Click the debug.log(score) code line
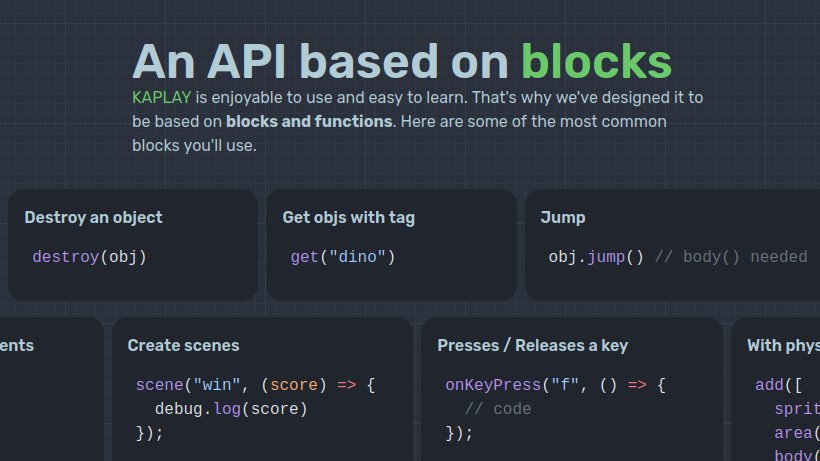Viewport: 820px width, 461px height. (x=231, y=409)
